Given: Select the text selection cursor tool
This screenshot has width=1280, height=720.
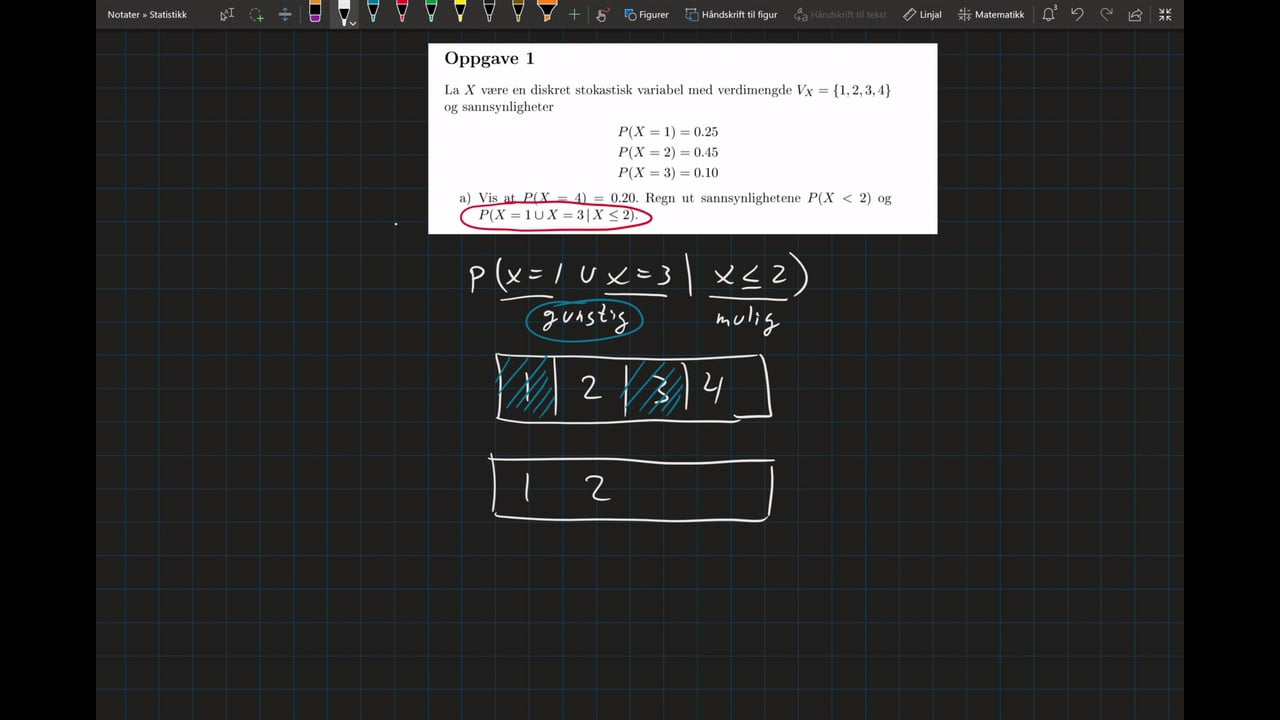Looking at the screenshot, I should [x=228, y=14].
